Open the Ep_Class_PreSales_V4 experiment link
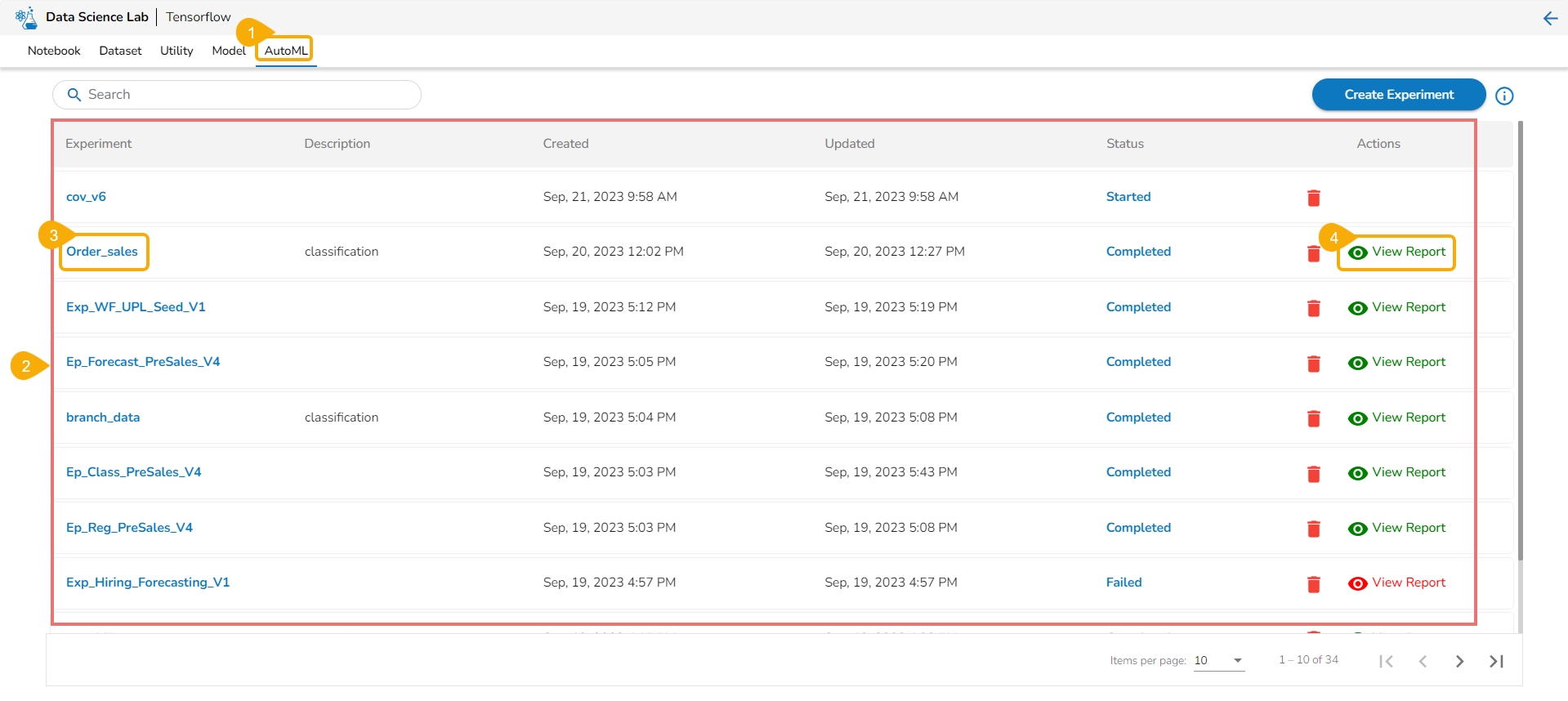The image size is (1568, 701). pyautogui.click(x=133, y=472)
